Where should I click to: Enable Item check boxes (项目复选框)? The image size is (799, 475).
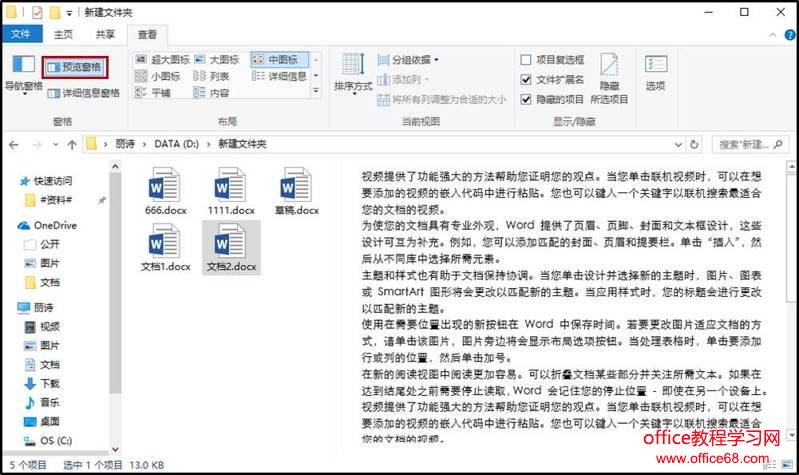click(553, 60)
